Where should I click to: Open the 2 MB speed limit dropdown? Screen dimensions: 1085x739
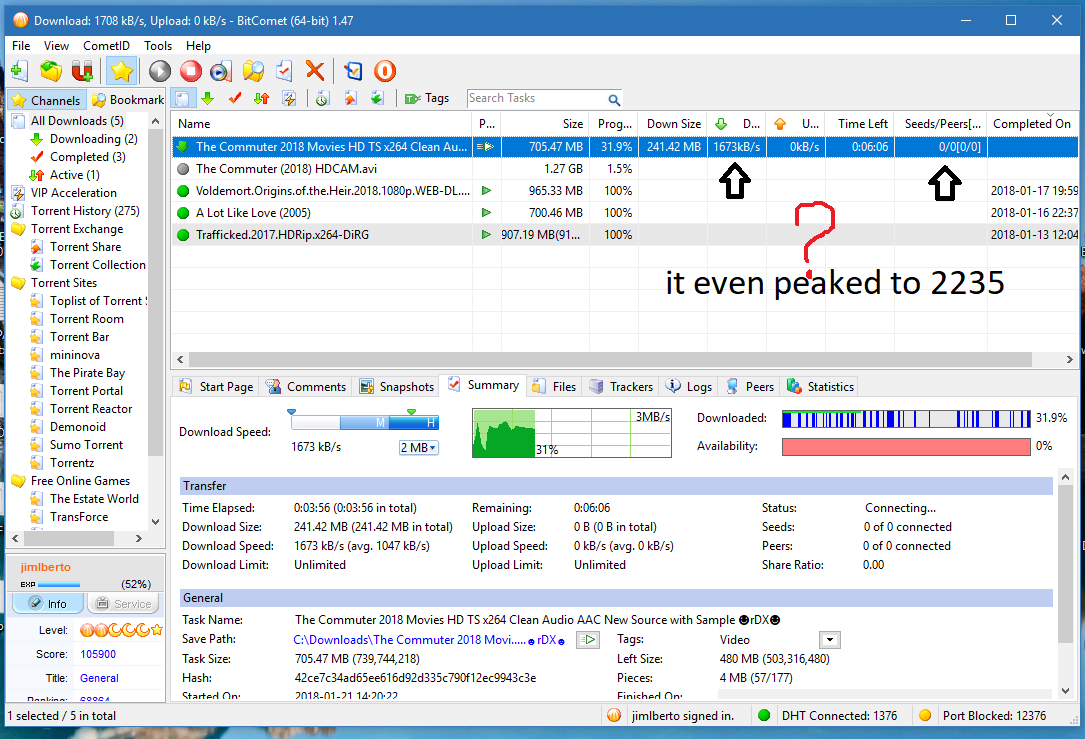[x=419, y=448]
